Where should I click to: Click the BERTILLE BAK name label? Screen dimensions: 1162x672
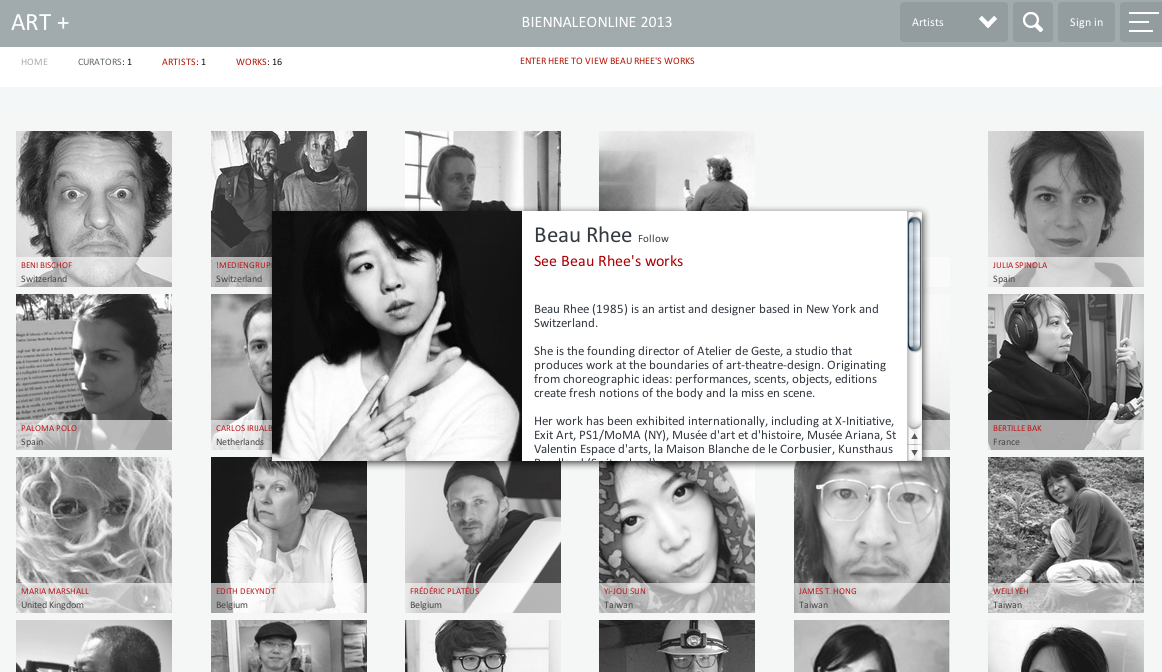[1017, 428]
